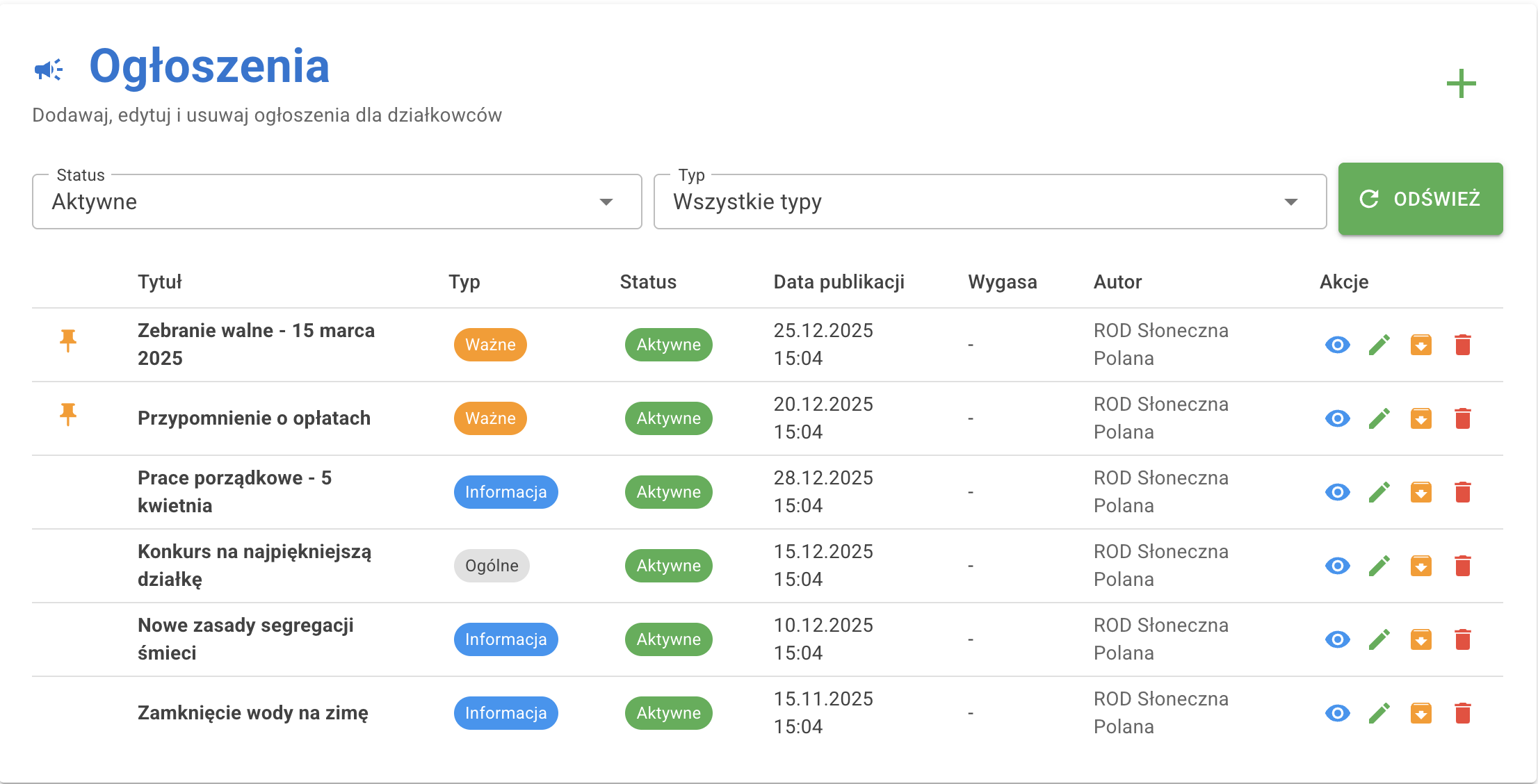Screen dimensions: 1538x784
Task: Preview the "Zebranie walne - 15 marca 2025" announcement
Action: pyautogui.click(x=1338, y=344)
